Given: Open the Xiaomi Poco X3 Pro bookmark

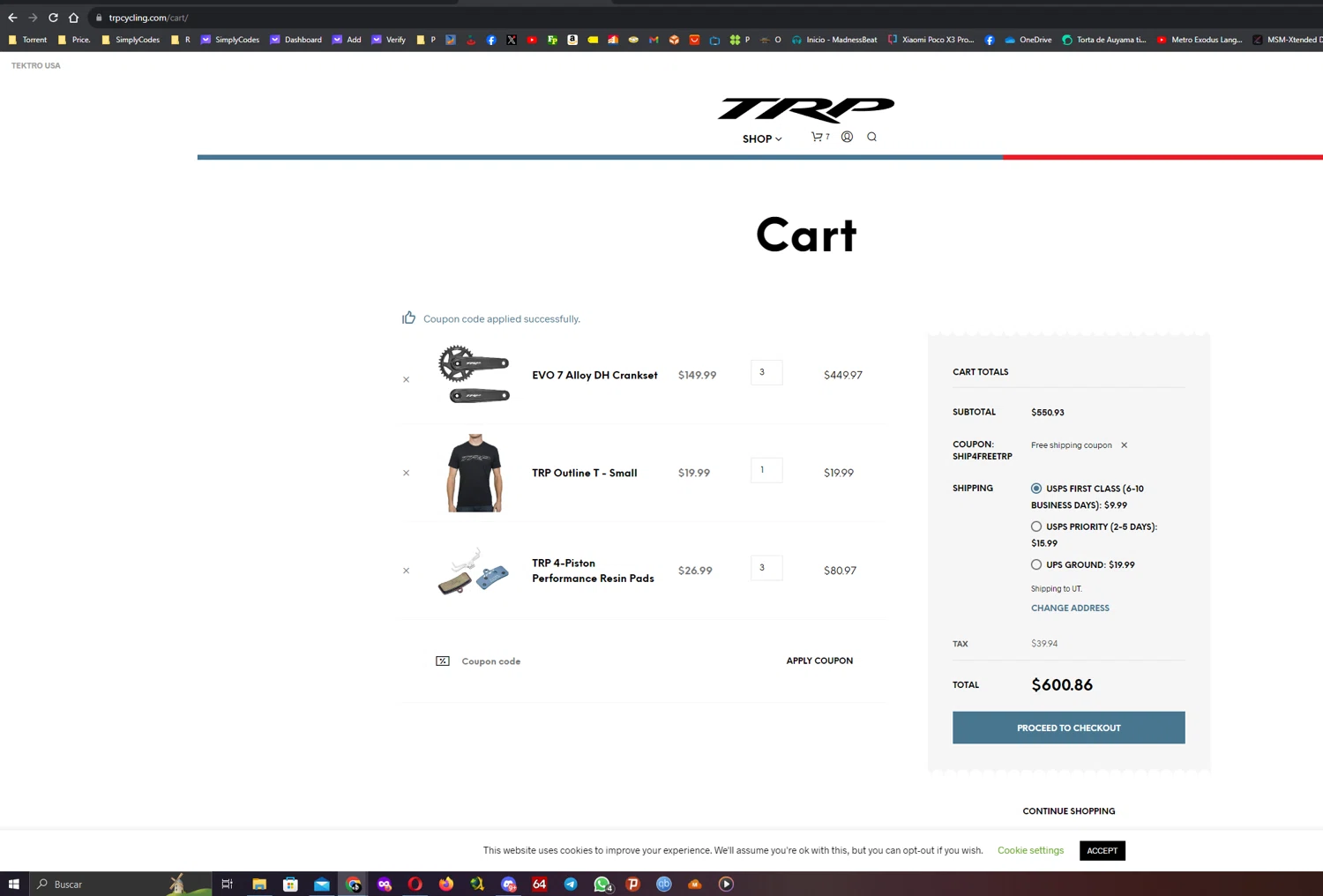Looking at the screenshot, I should pyautogui.click(x=931, y=40).
